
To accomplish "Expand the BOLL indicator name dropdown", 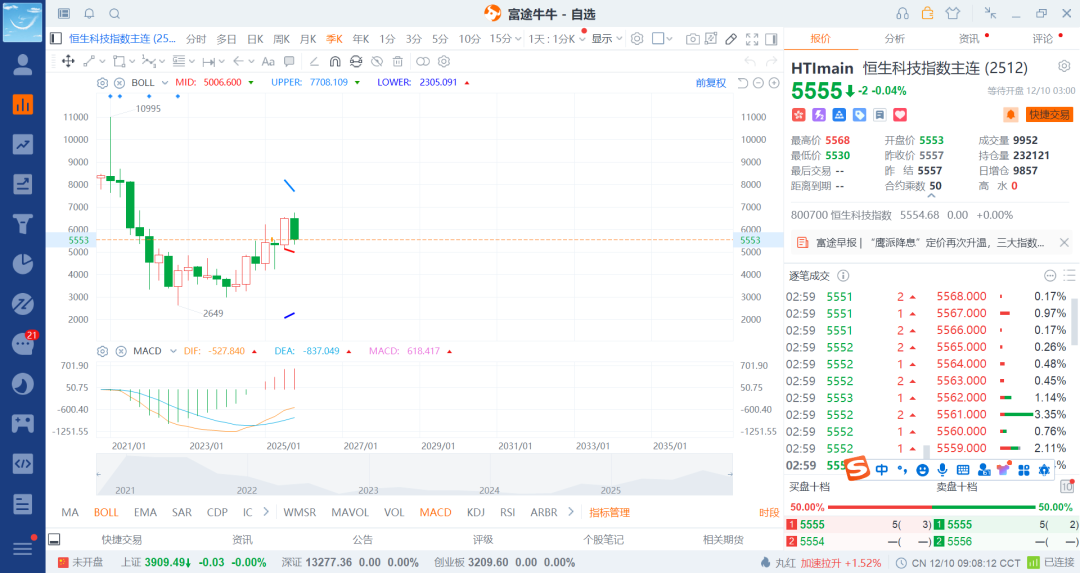I will tap(165, 83).
